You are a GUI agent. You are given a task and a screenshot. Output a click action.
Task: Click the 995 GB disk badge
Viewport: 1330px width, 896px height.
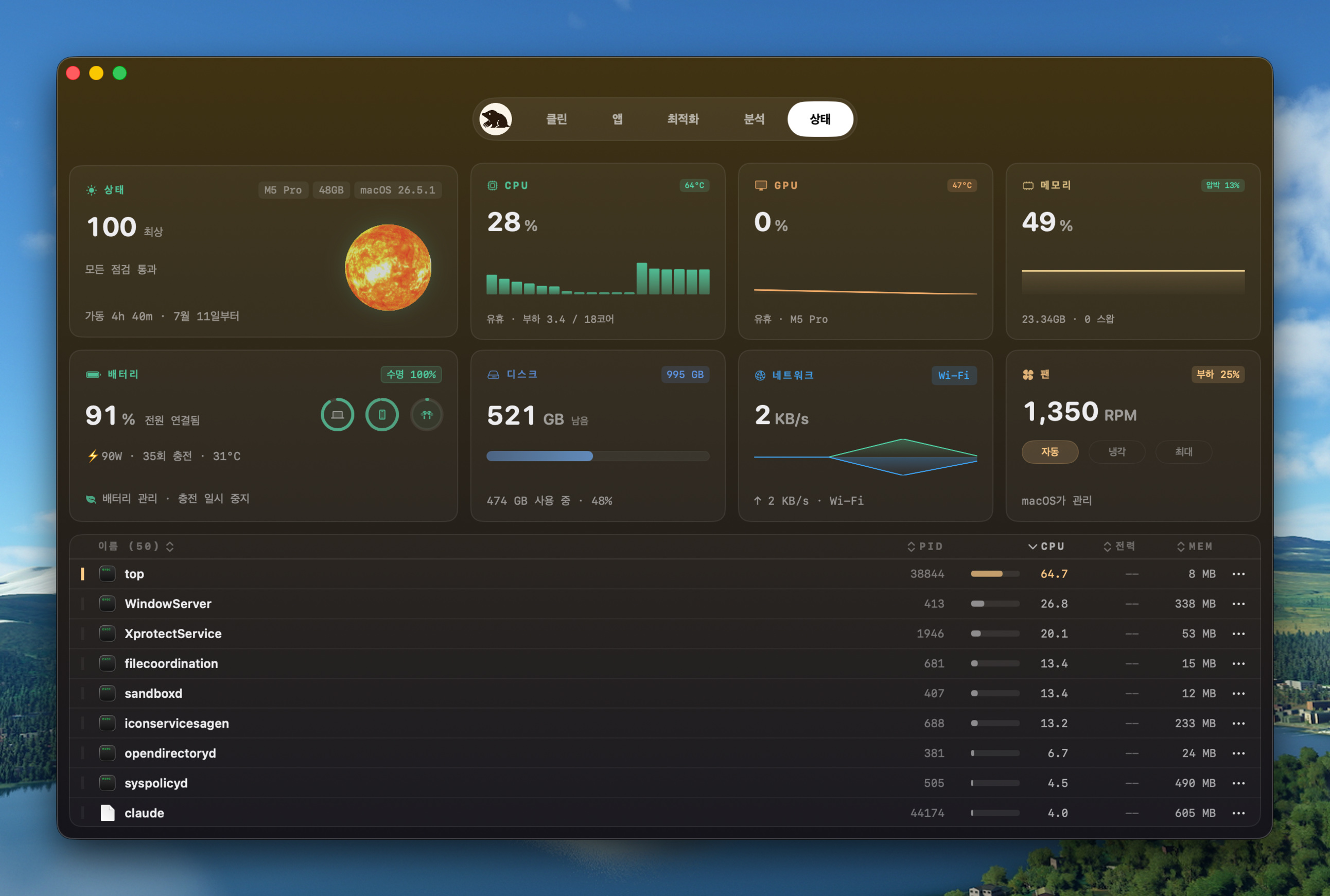pyautogui.click(x=685, y=374)
